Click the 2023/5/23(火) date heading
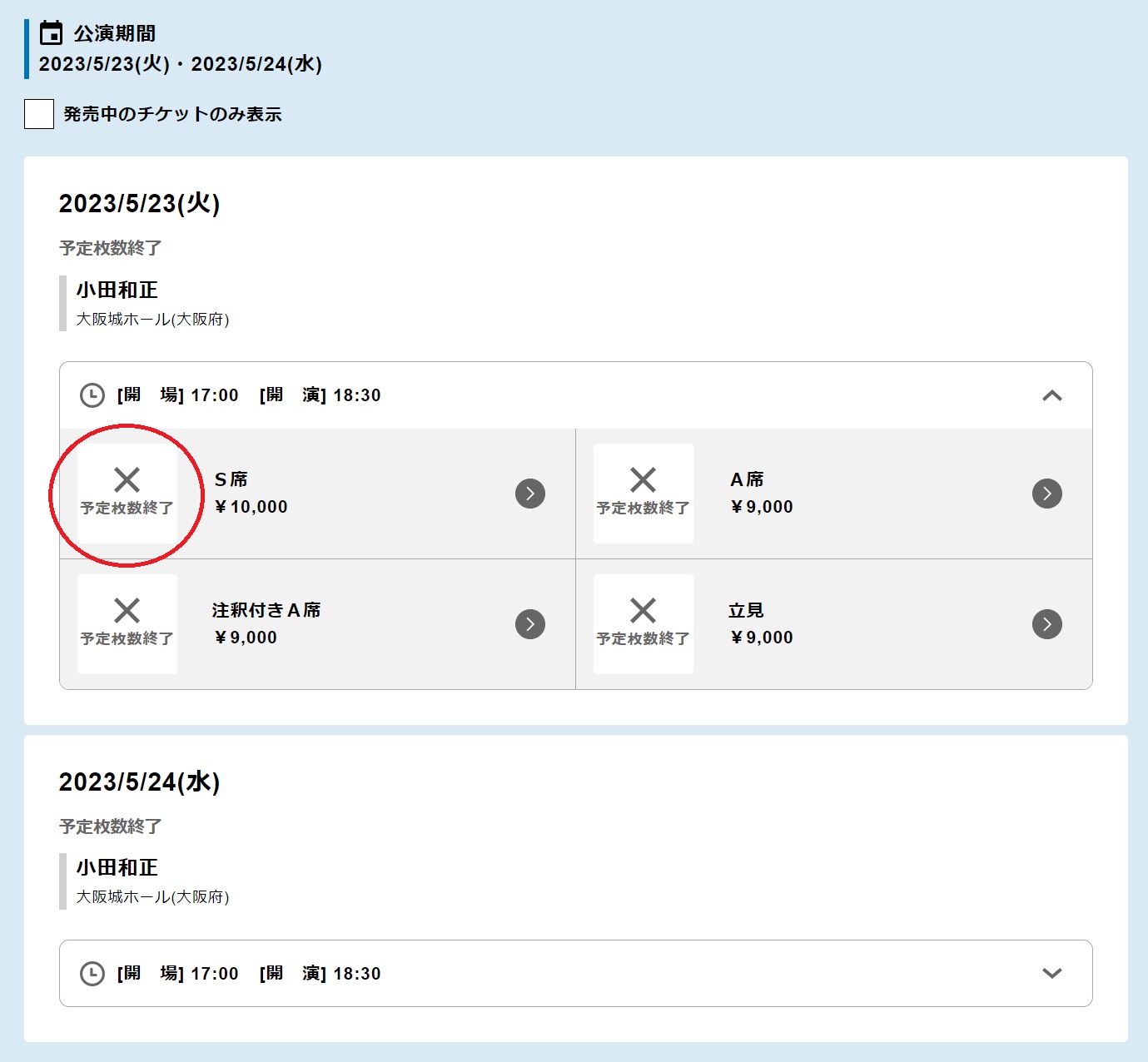This screenshot has width=1148, height=1062. pos(139,204)
